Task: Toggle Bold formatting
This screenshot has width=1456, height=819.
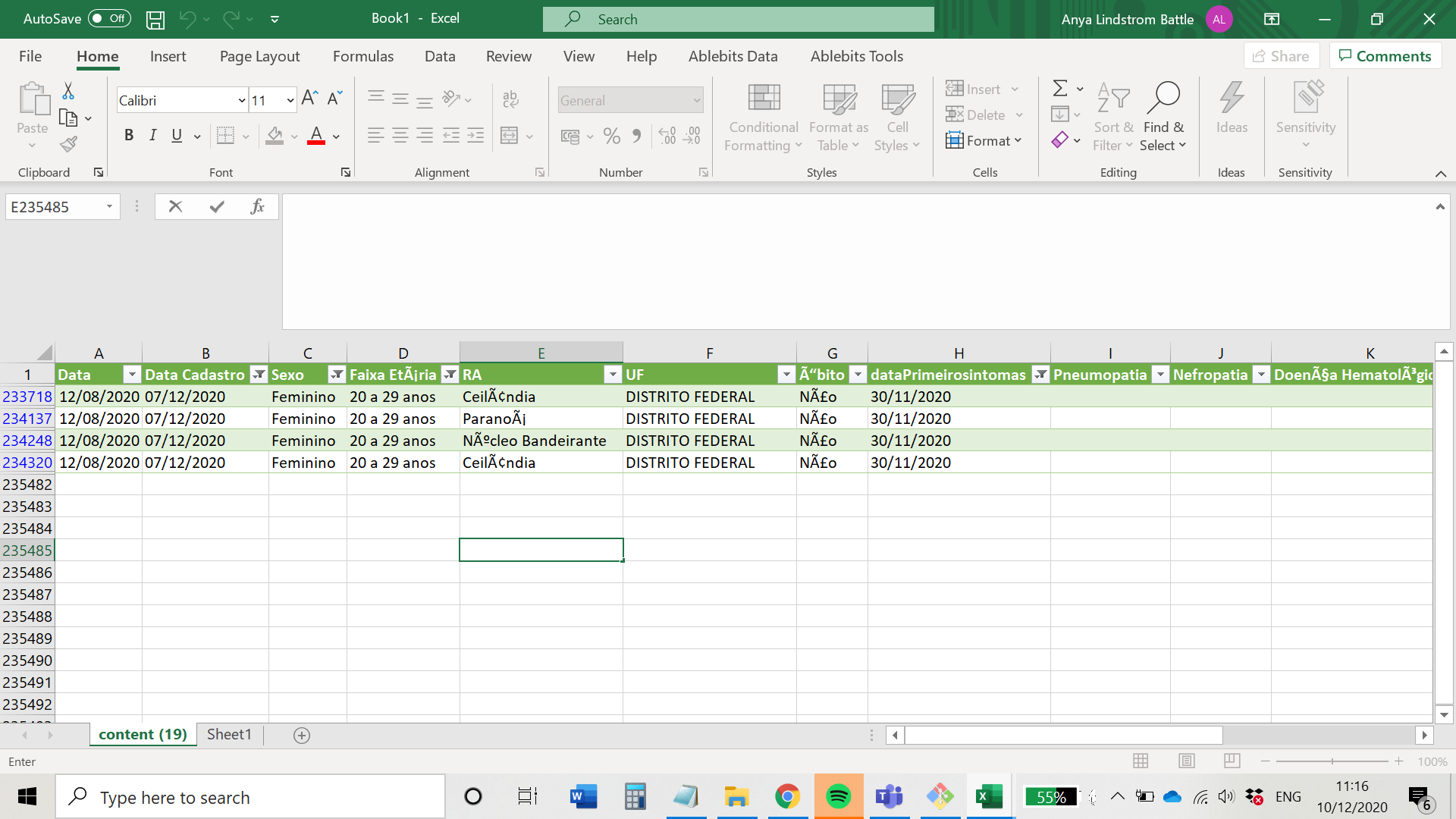Action: pyautogui.click(x=129, y=136)
